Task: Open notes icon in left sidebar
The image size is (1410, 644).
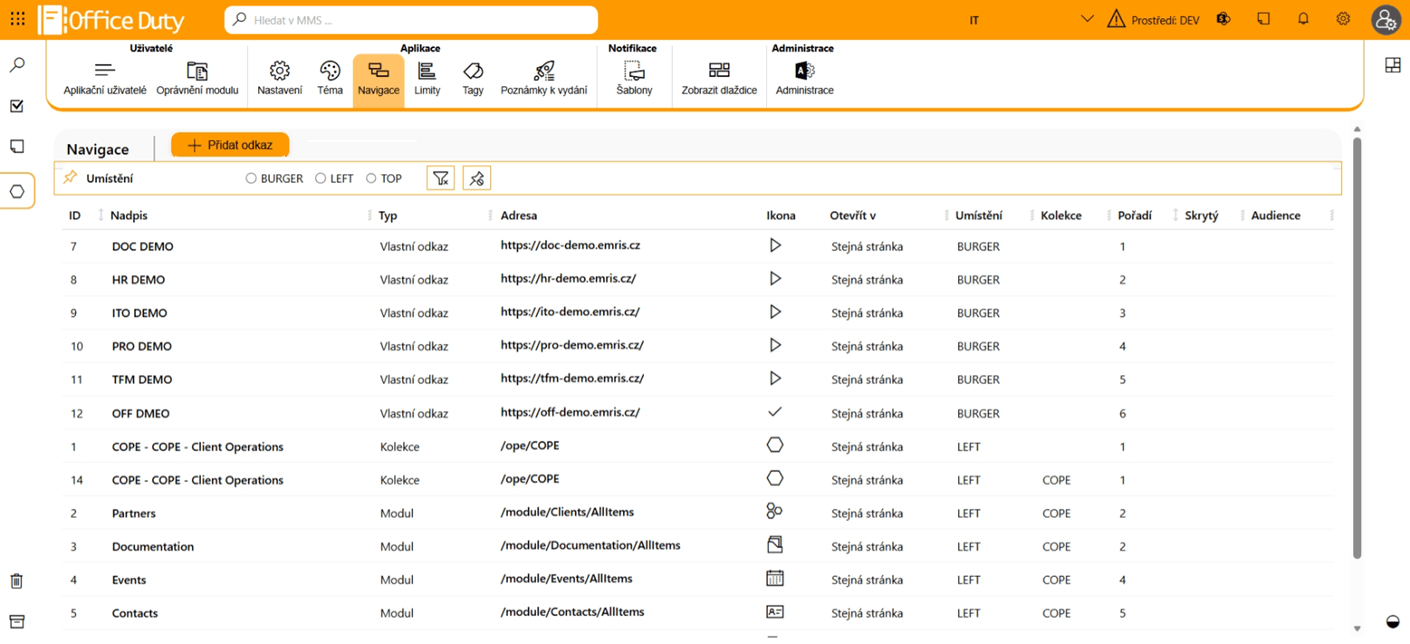Action: click(17, 147)
